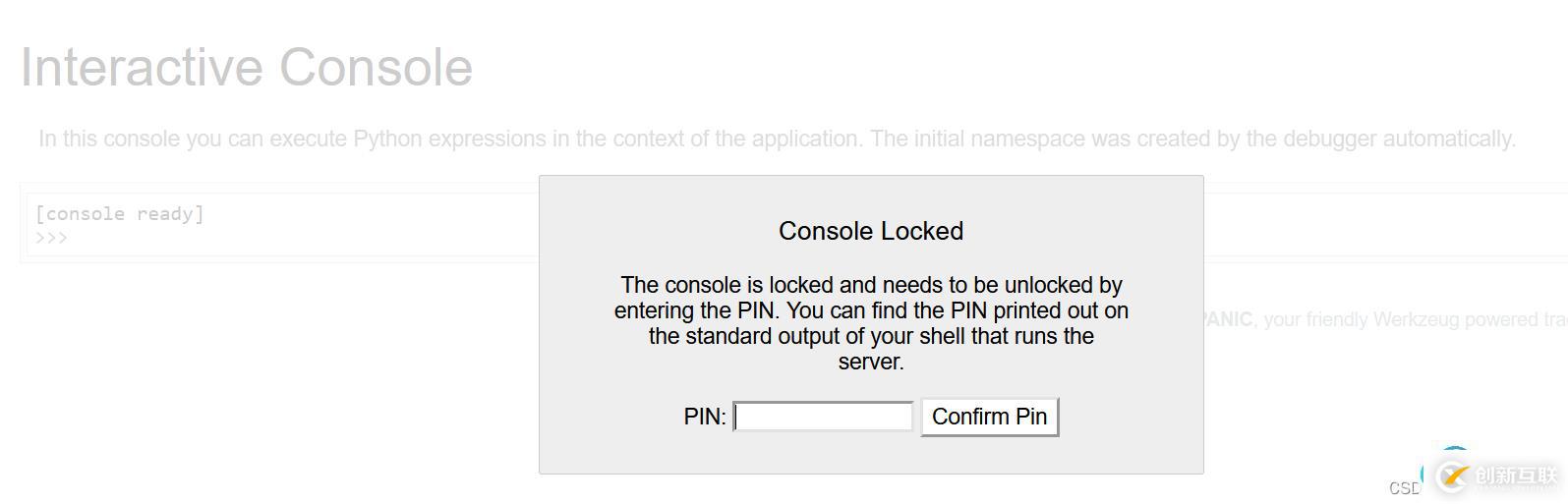Click the word 'server.' ending the dialog message
The height and width of the screenshot is (504, 1568).
871,362
